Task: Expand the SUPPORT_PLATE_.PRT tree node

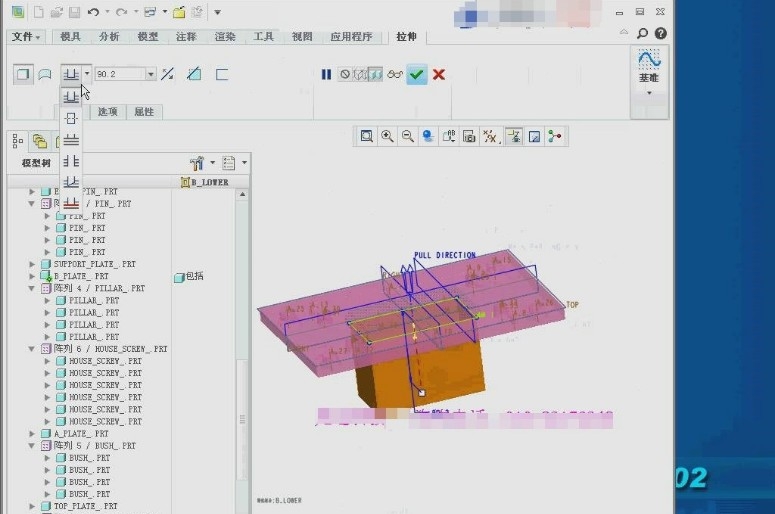Action: coord(32,264)
